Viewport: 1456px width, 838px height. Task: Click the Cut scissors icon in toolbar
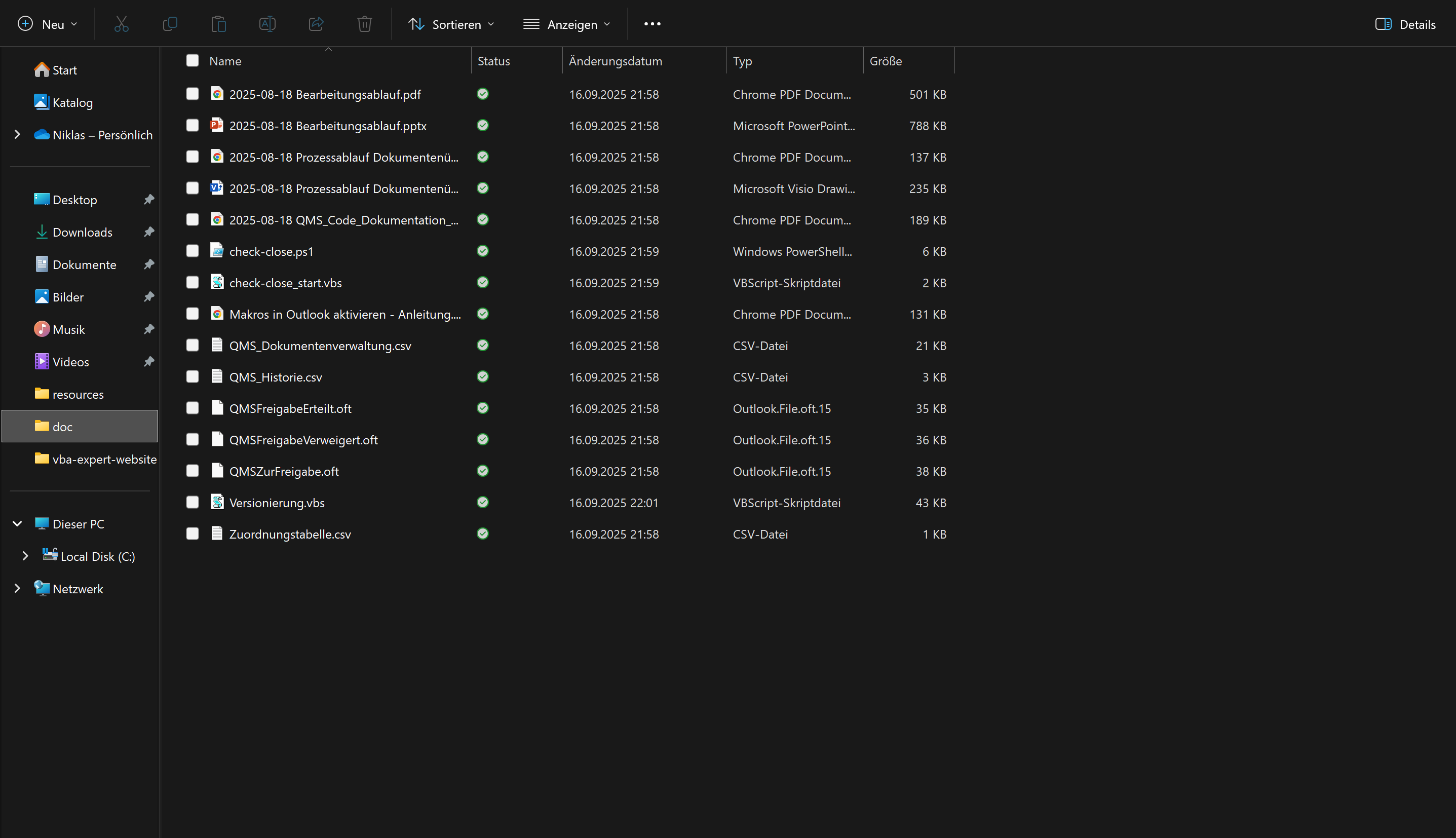(122, 24)
